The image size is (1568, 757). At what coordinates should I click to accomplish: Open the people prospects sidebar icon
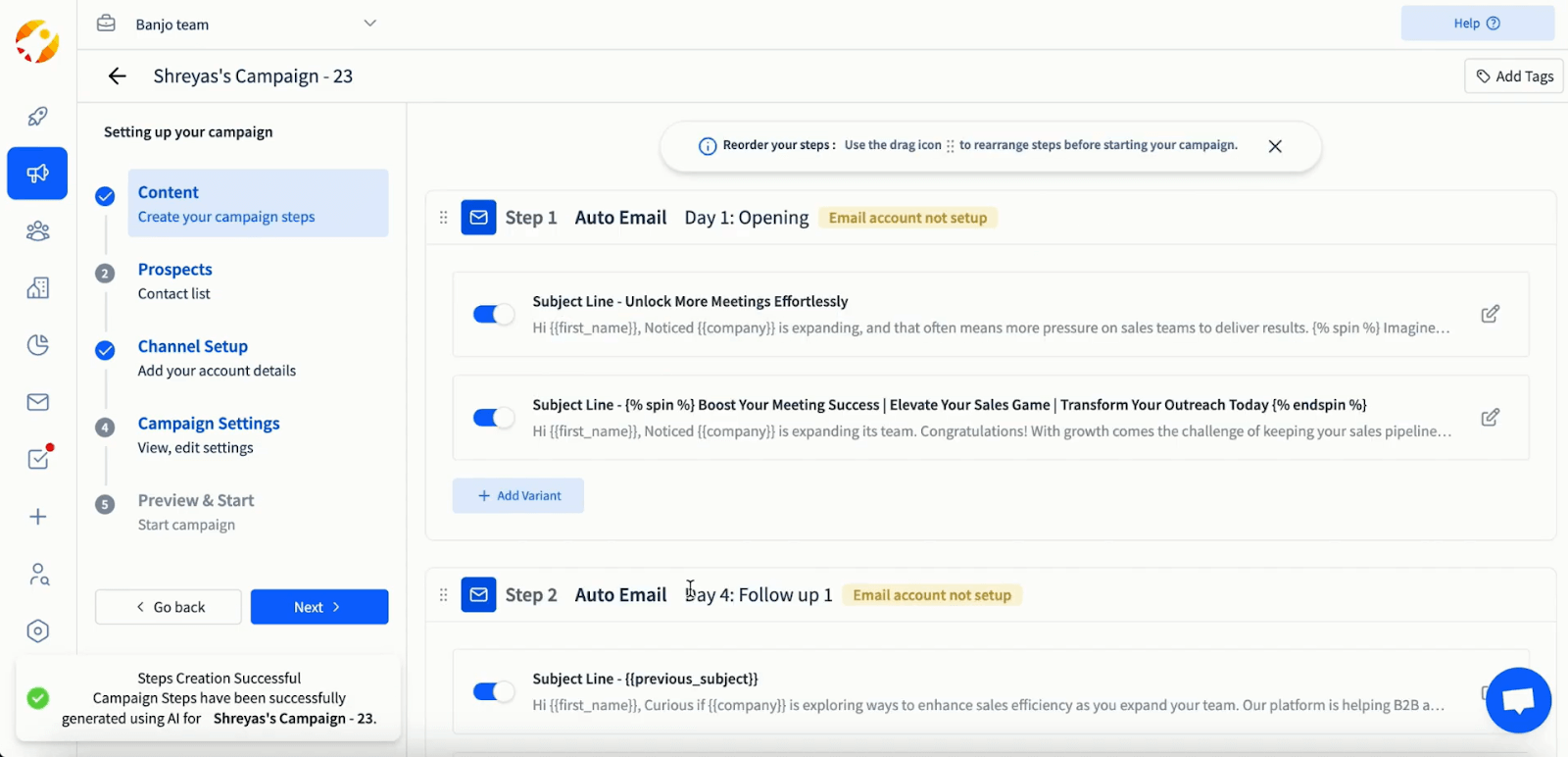37,231
